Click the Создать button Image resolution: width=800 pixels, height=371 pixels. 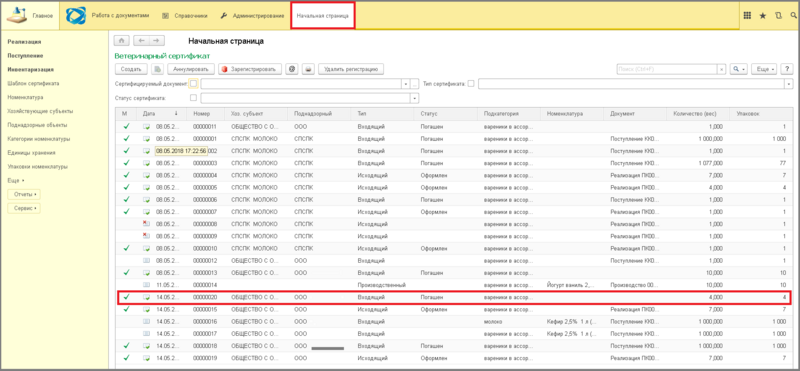click(x=131, y=69)
